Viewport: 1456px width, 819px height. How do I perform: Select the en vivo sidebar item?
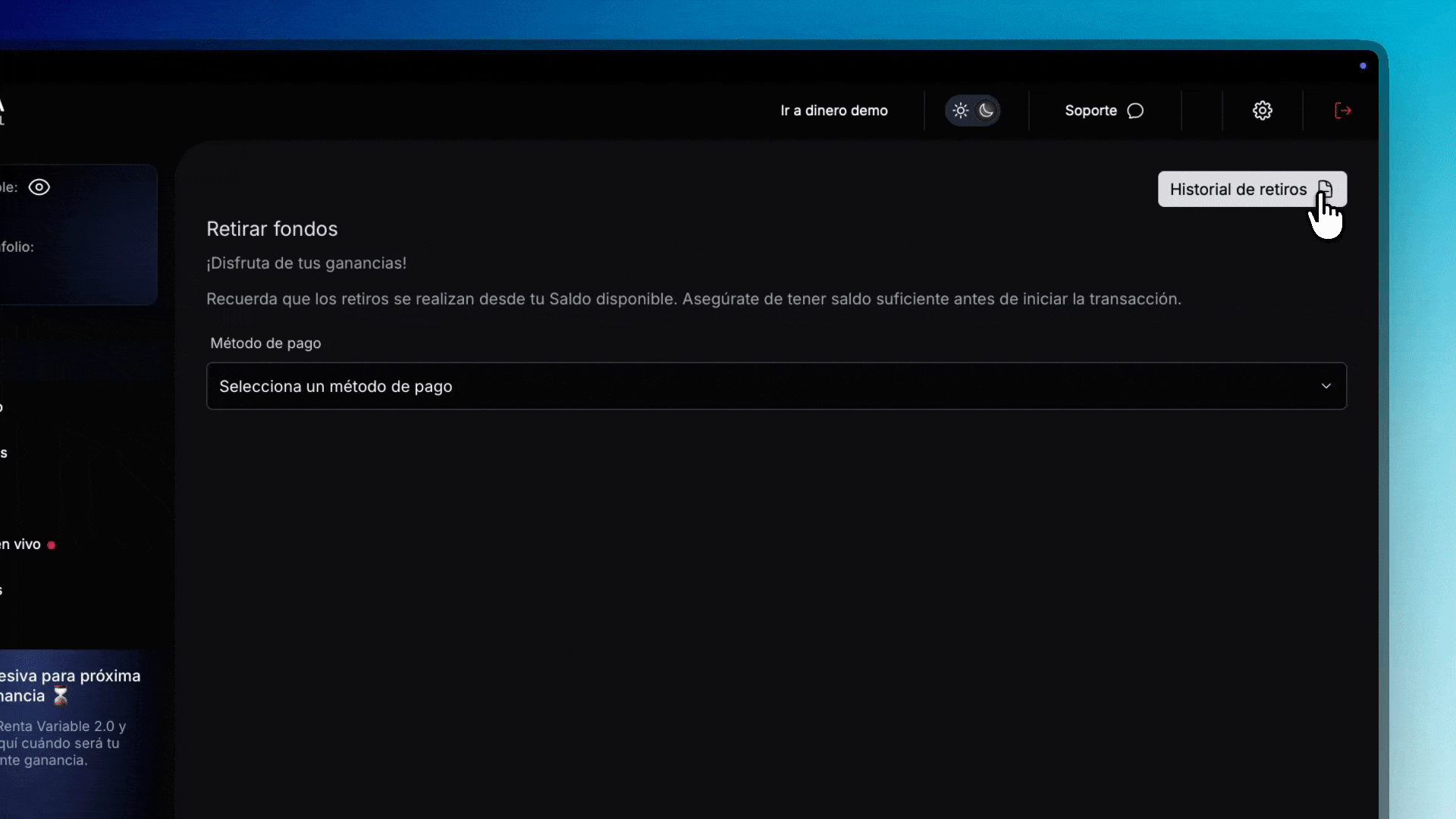coord(23,543)
